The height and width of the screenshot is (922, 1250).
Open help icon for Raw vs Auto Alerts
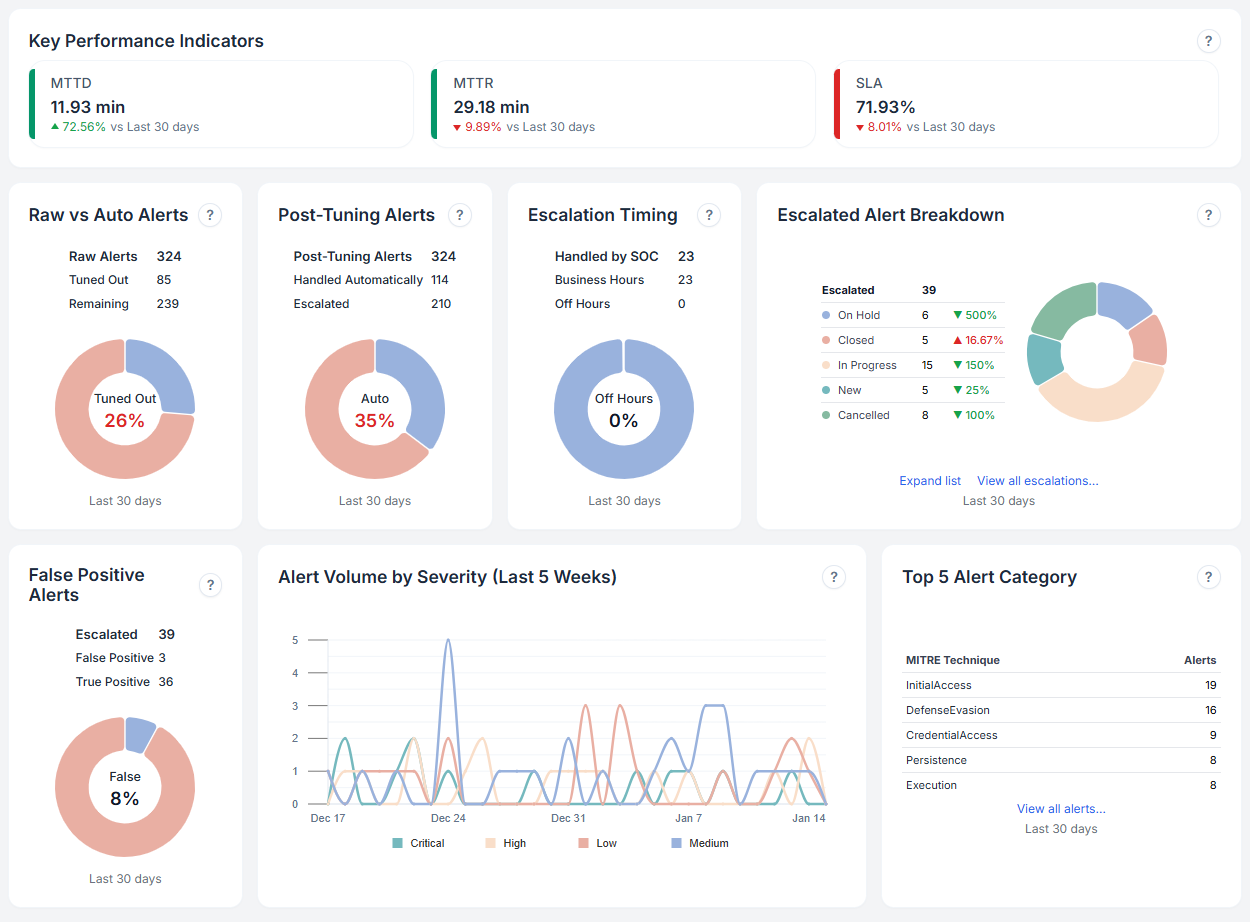tap(209, 215)
